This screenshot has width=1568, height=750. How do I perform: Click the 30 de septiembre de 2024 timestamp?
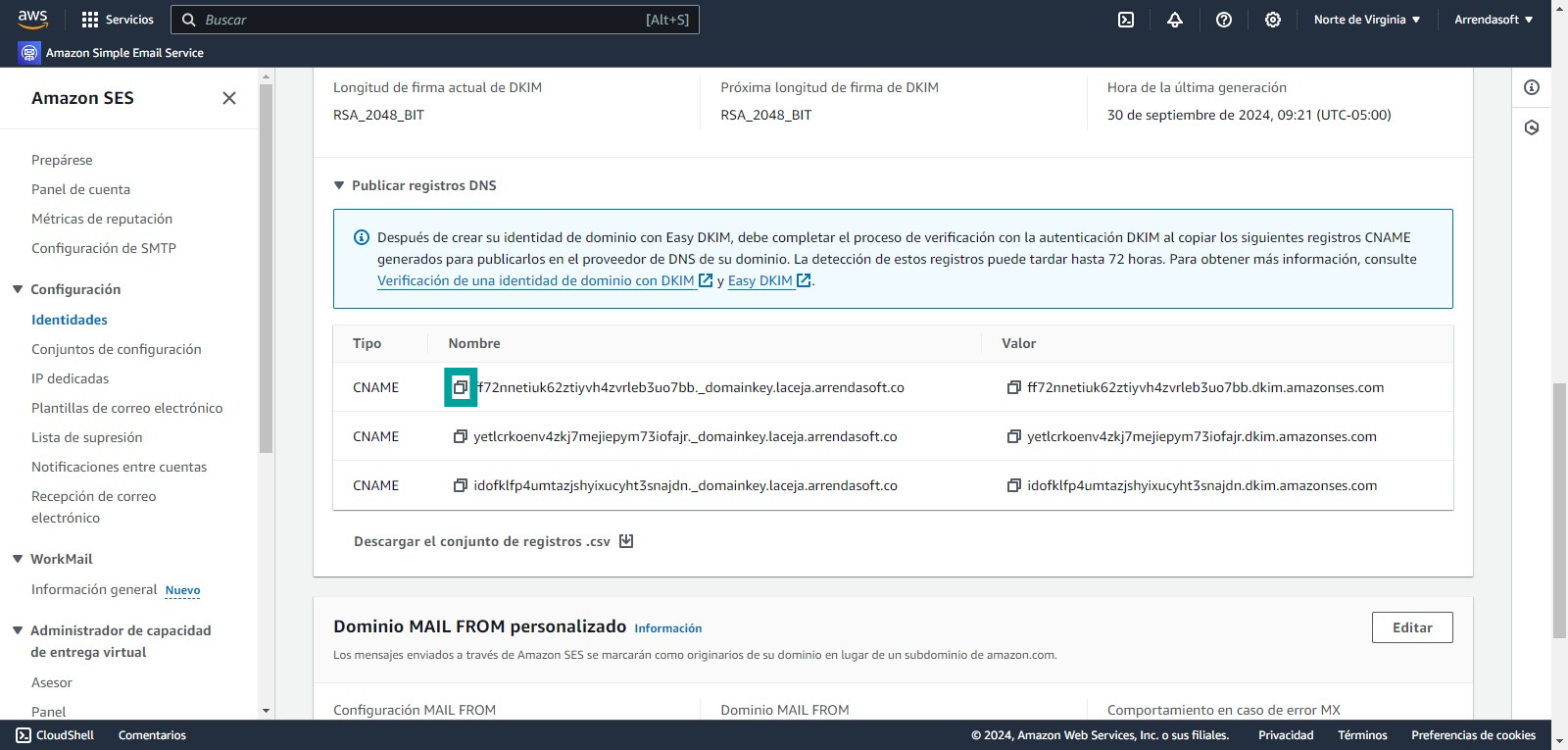tap(1249, 115)
